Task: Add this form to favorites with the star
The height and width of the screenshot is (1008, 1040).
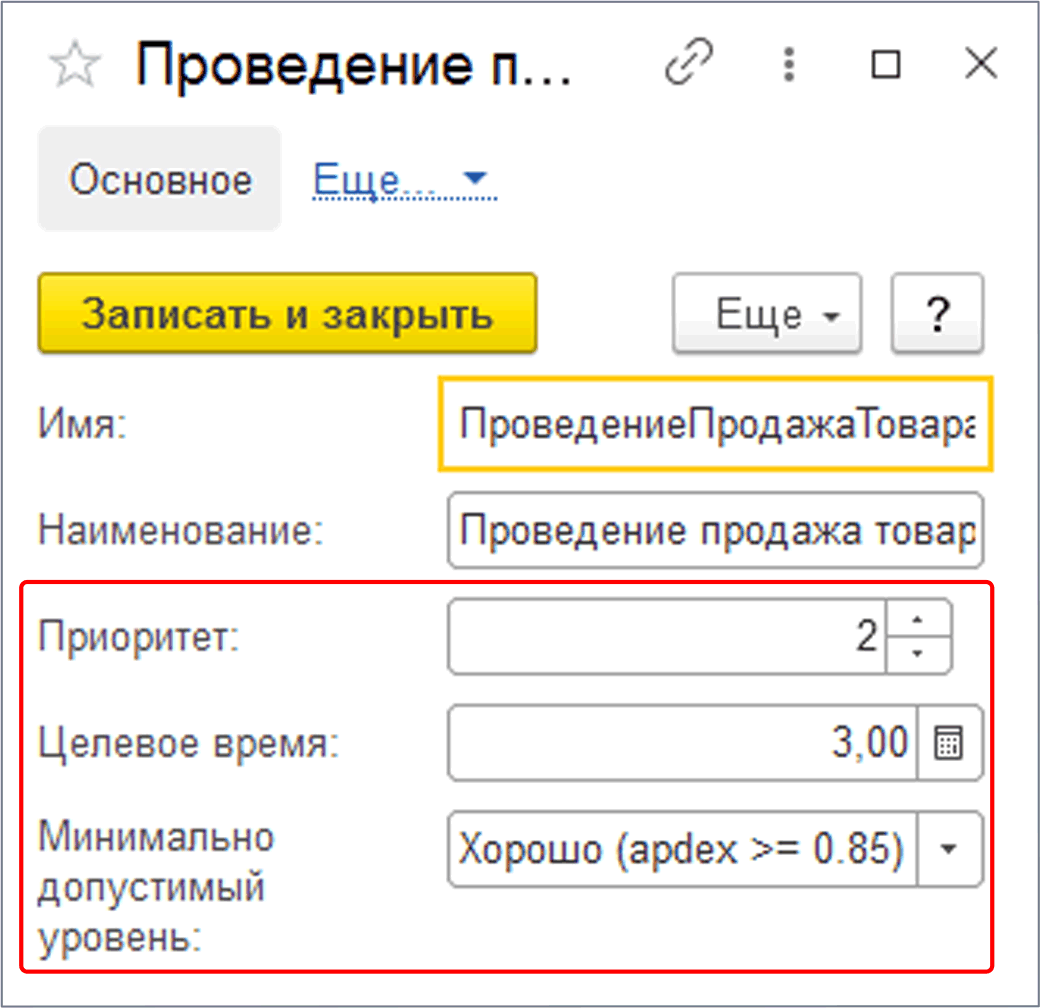Action: tap(75, 68)
